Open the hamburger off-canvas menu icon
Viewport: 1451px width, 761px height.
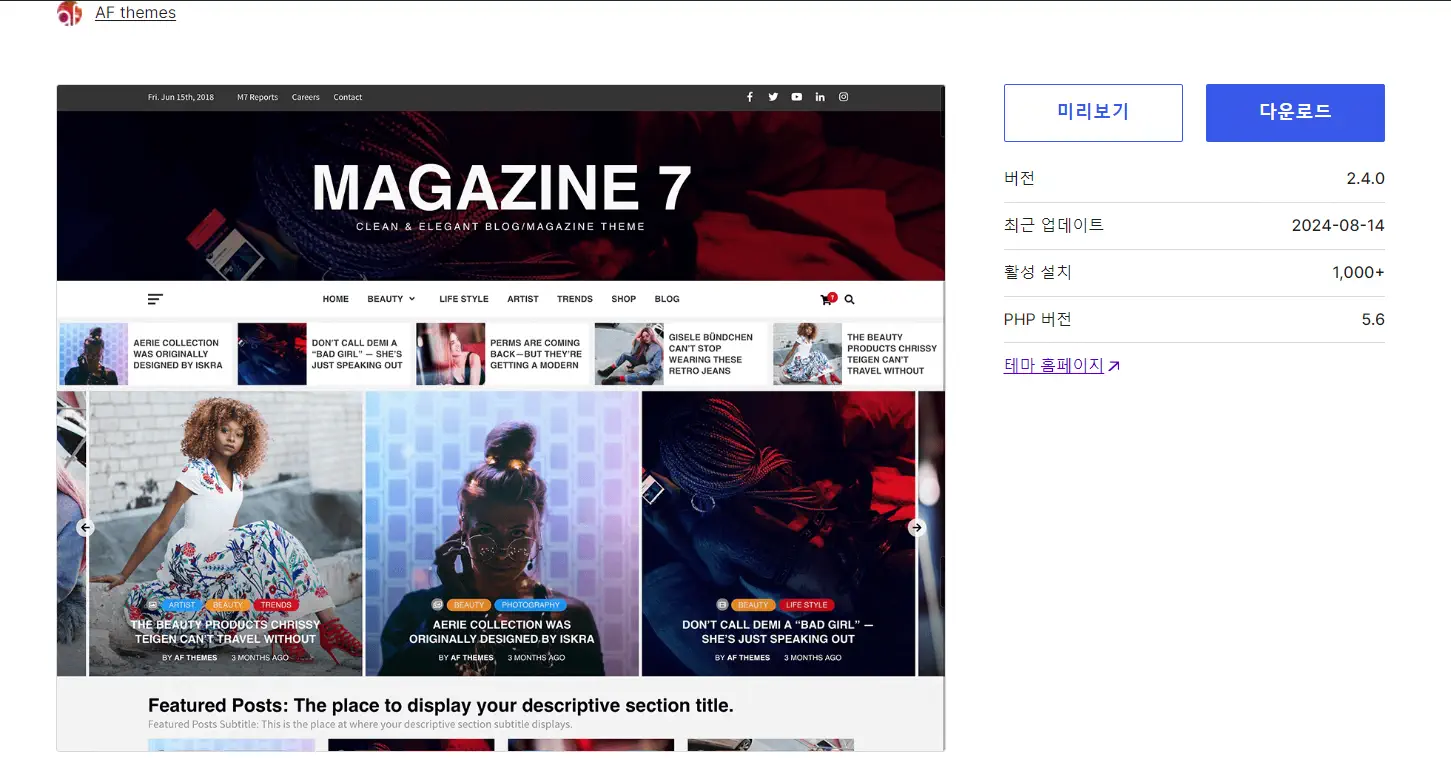[155, 299]
